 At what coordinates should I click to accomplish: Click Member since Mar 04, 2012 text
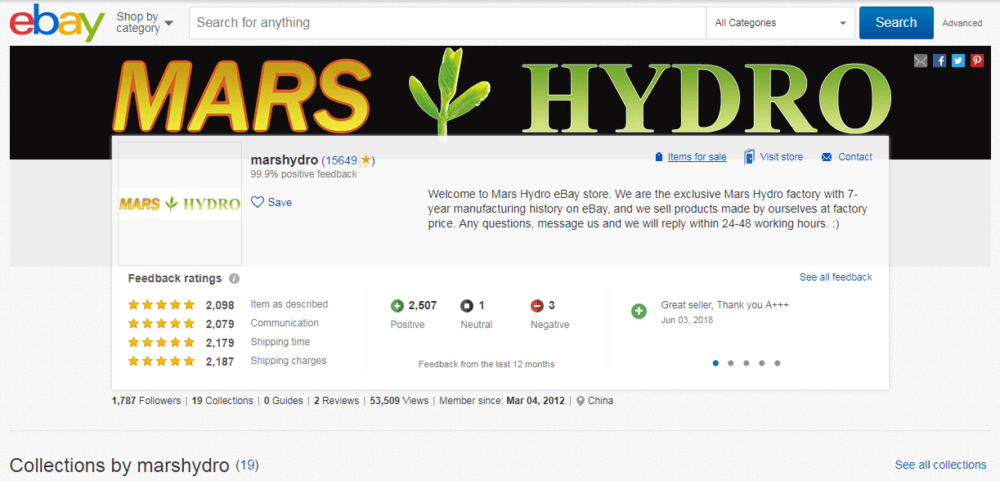[502, 401]
